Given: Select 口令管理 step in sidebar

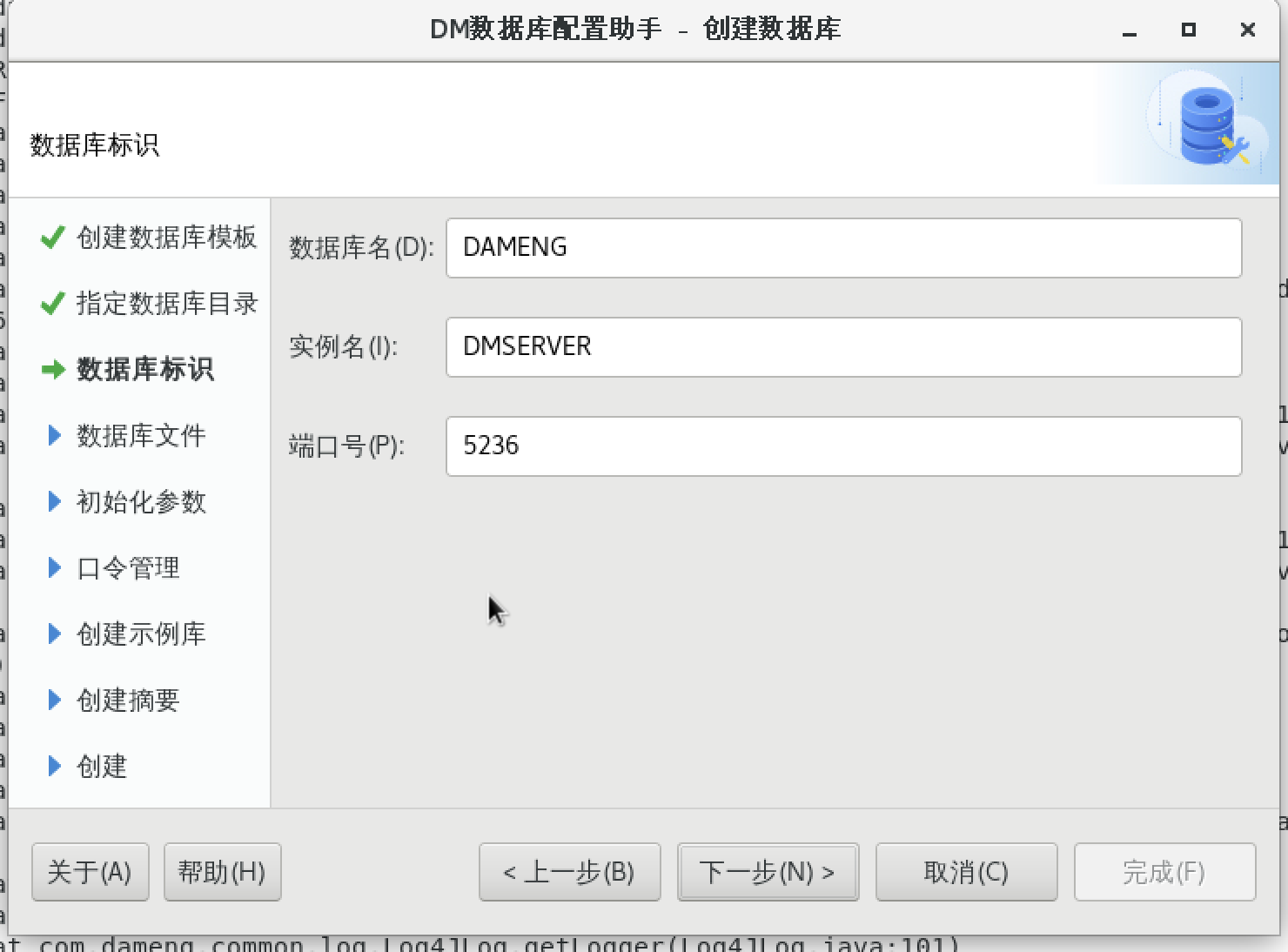Looking at the screenshot, I should pyautogui.click(x=128, y=567).
